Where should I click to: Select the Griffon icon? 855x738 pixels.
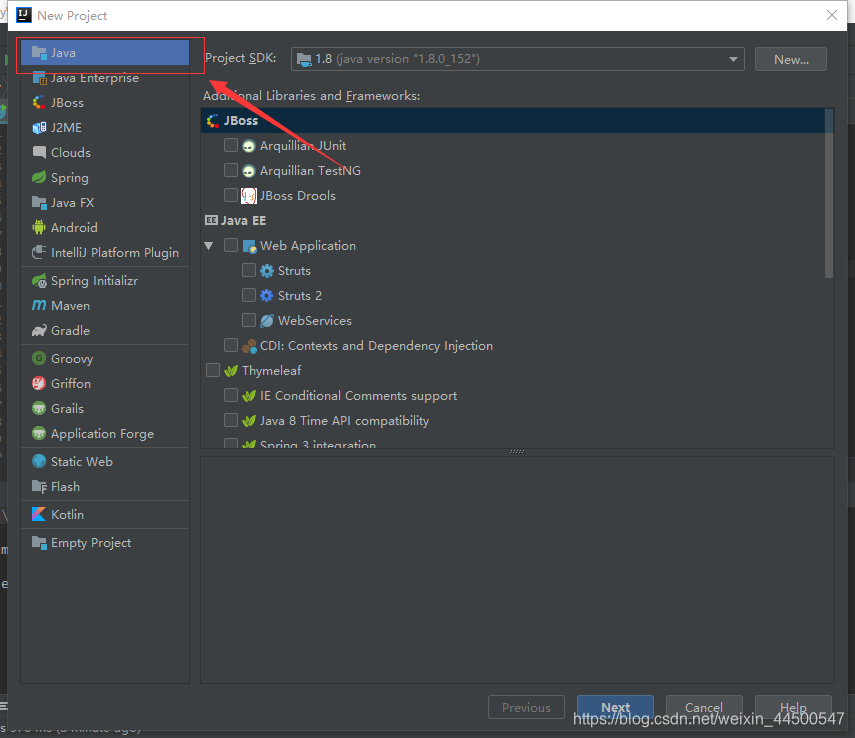(x=39, y=383)
